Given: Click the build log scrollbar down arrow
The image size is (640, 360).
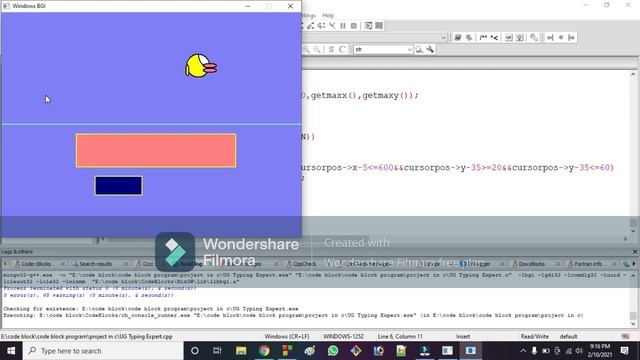Looking at the screenshot, I should coord(633,324).
